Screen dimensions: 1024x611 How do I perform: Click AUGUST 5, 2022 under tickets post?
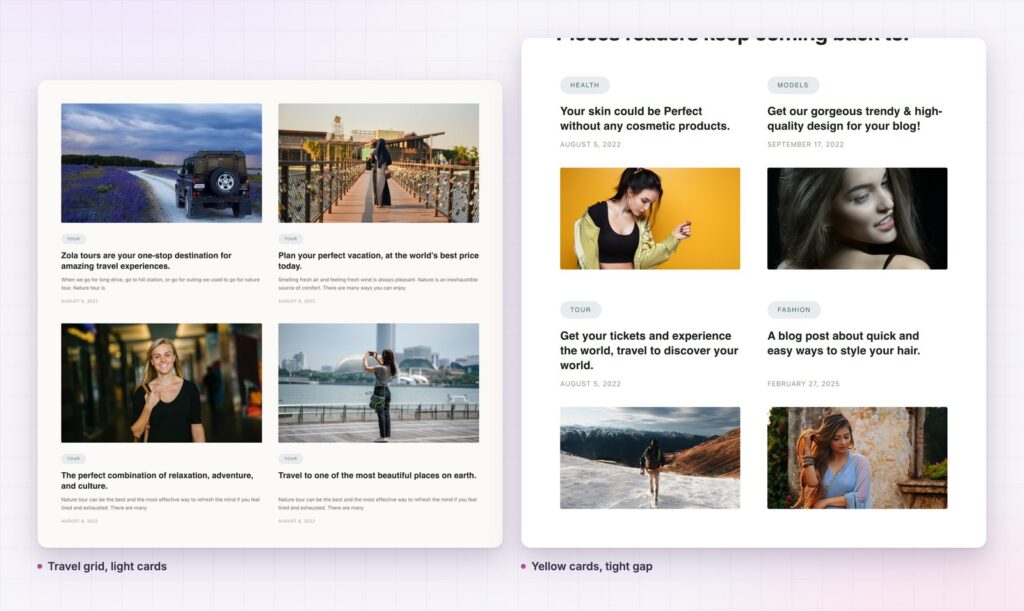[x=590, y=384]
